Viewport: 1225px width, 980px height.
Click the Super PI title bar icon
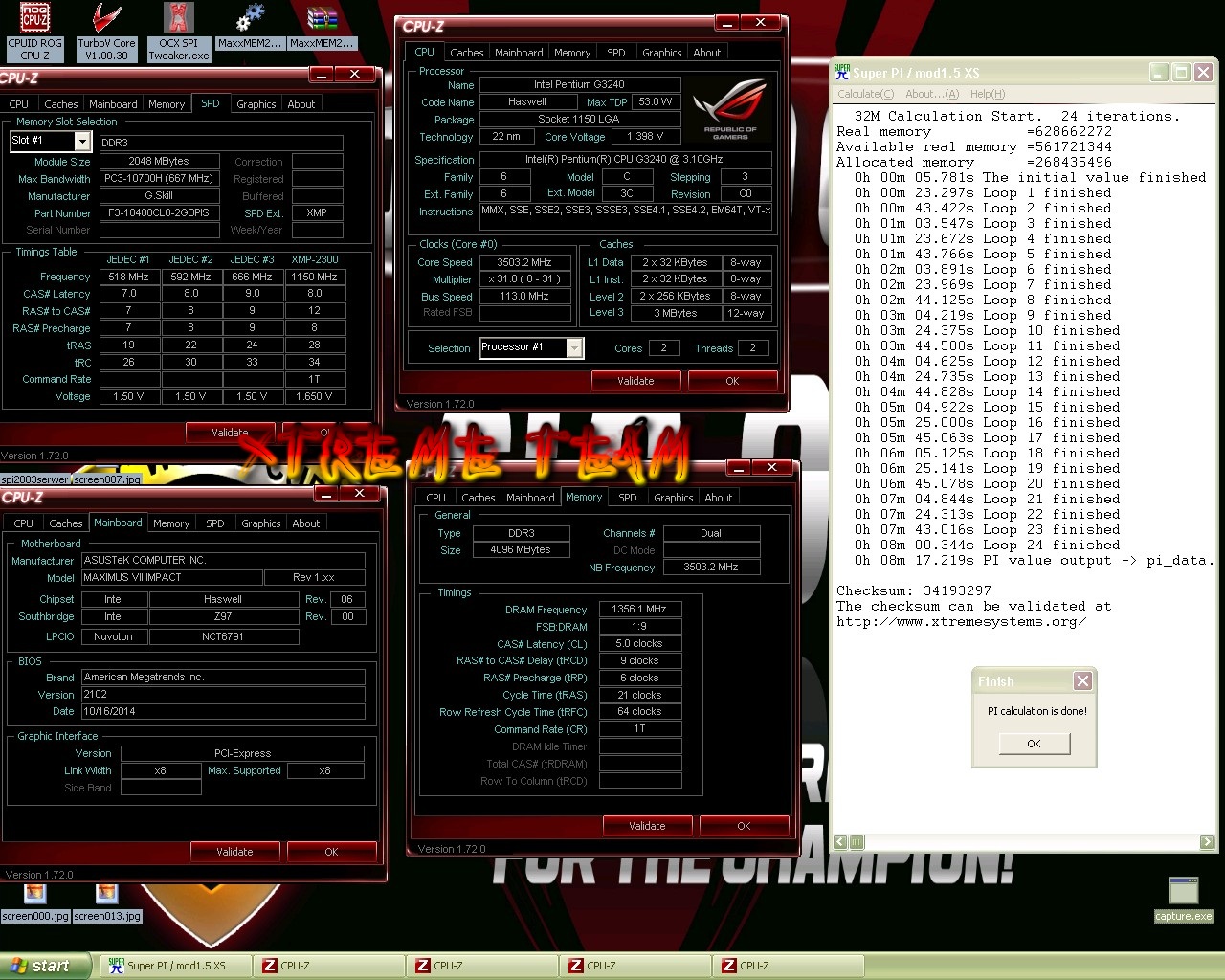tap(842, 72)
